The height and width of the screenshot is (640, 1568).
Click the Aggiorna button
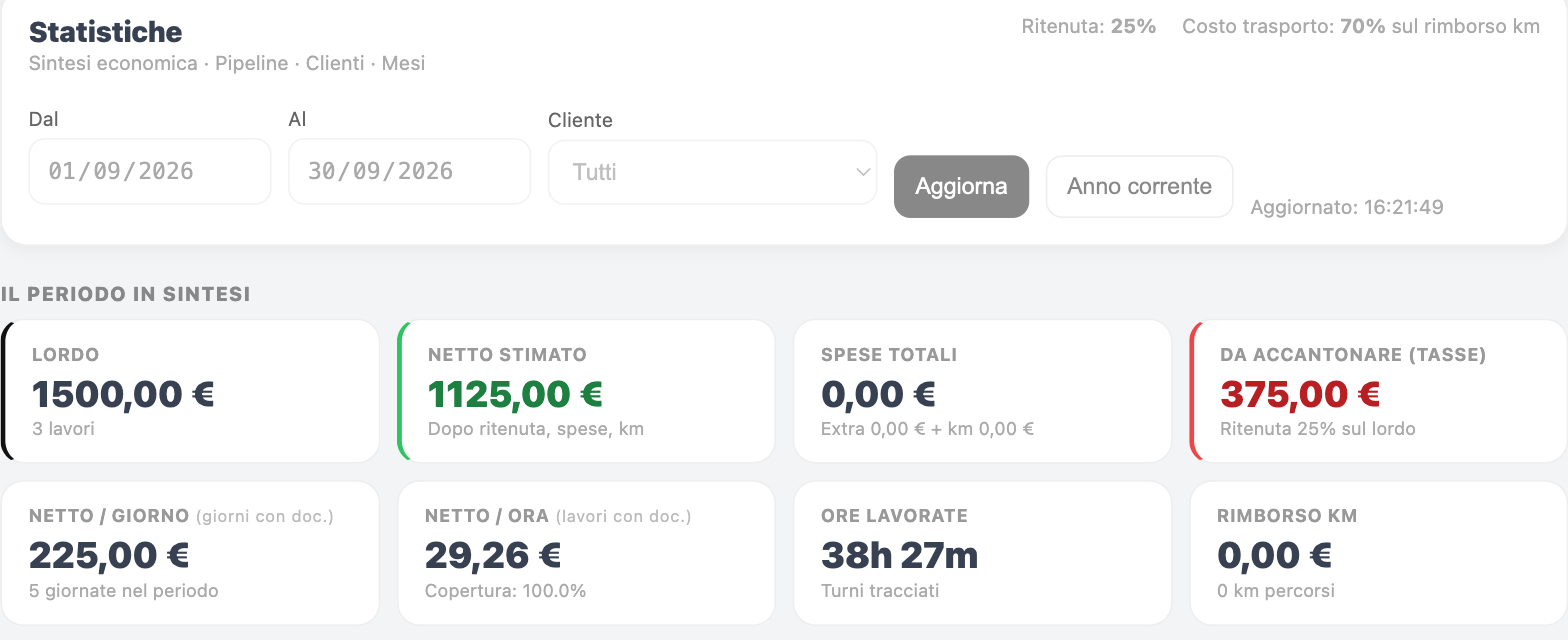tap(961, 186)
